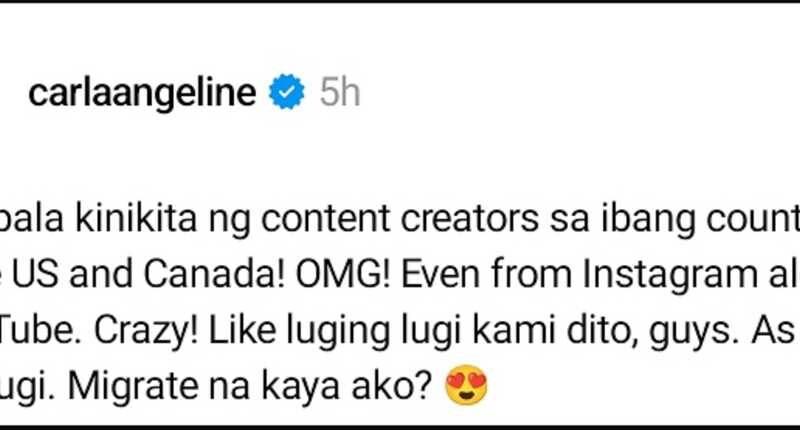Open carlaangeline's profile via username

pos(141,94)
